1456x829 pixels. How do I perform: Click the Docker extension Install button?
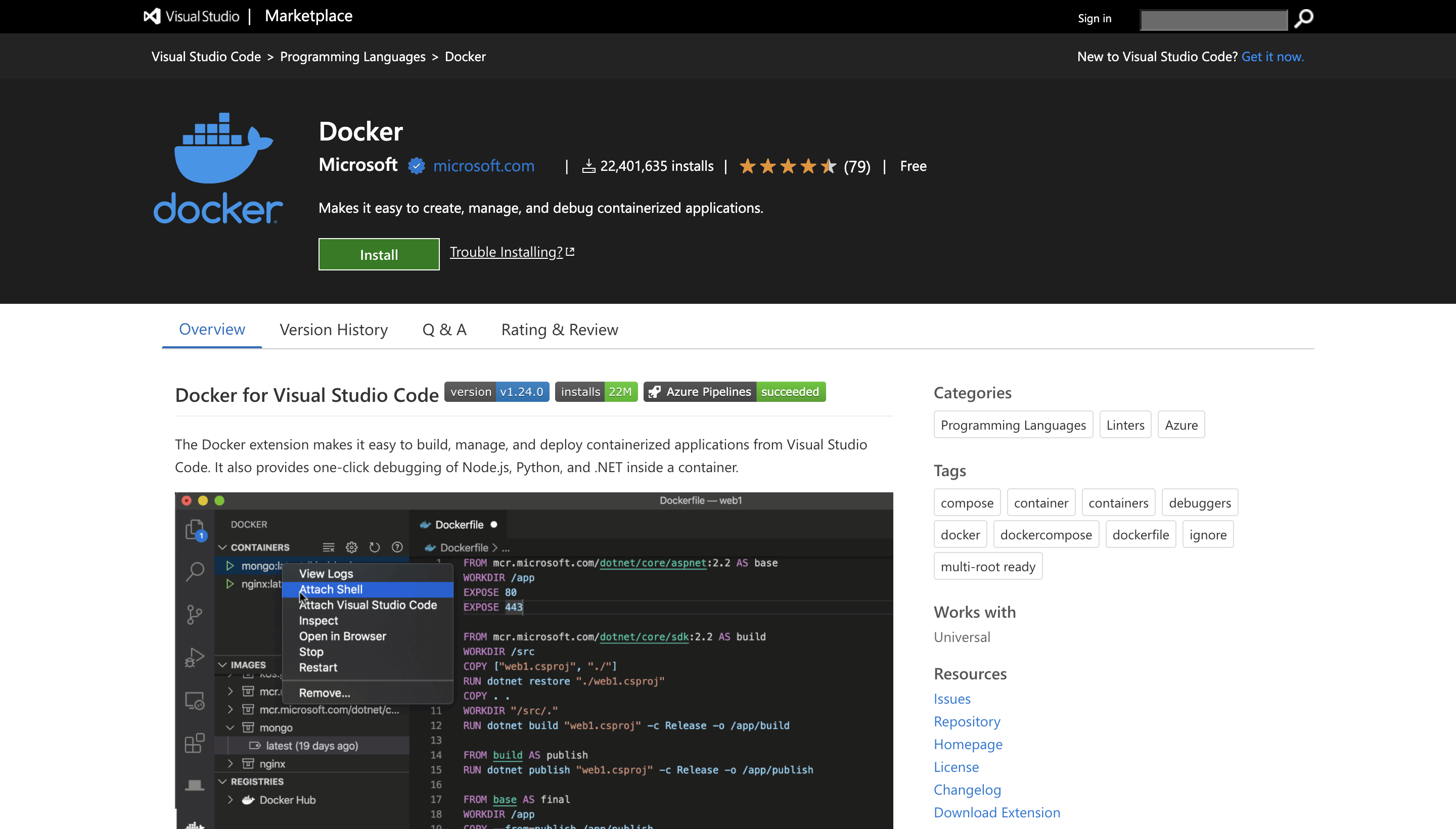(x=378, y=254)
